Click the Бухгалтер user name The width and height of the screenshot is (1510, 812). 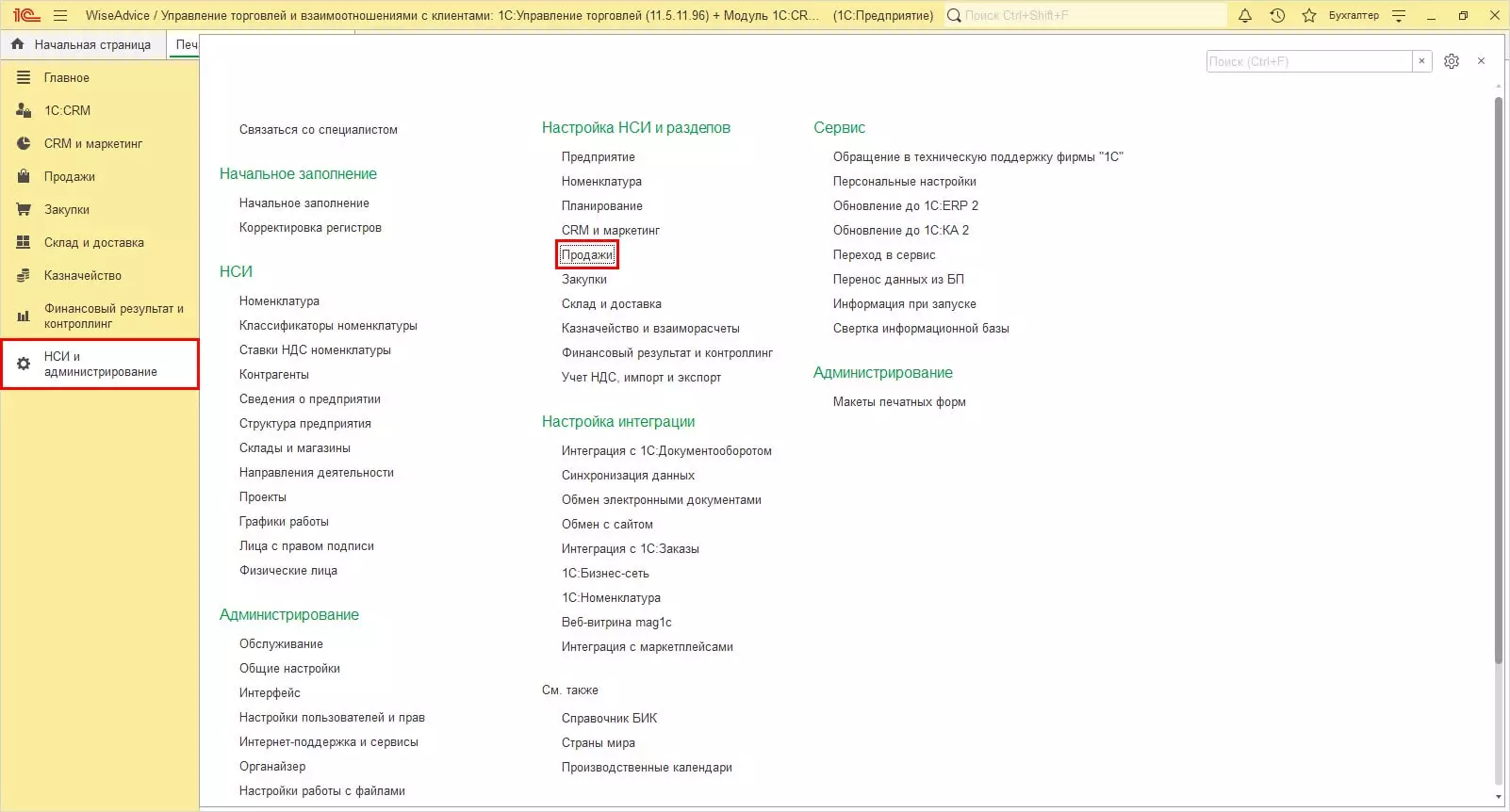click(x=1354, y=15)
